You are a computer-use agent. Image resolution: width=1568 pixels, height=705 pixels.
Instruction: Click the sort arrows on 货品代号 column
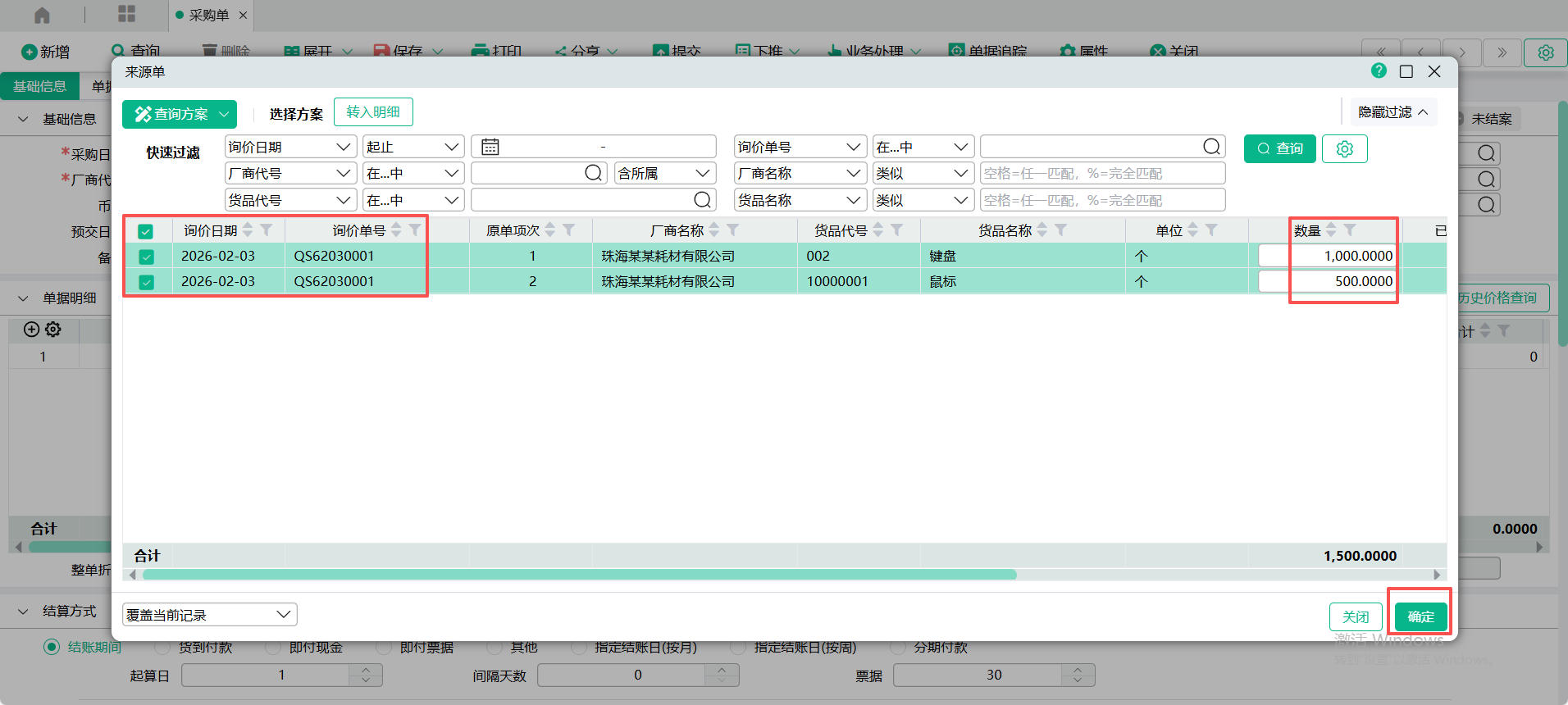point(878,230)
